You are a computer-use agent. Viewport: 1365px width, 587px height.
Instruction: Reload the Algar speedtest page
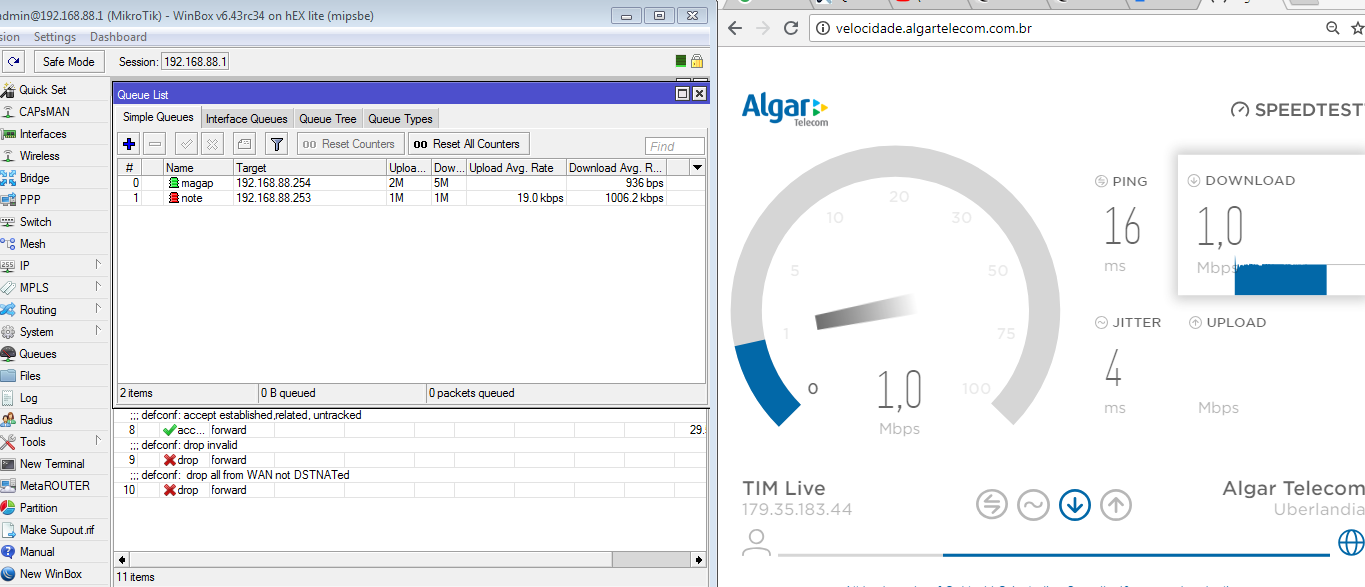point(791,28)
